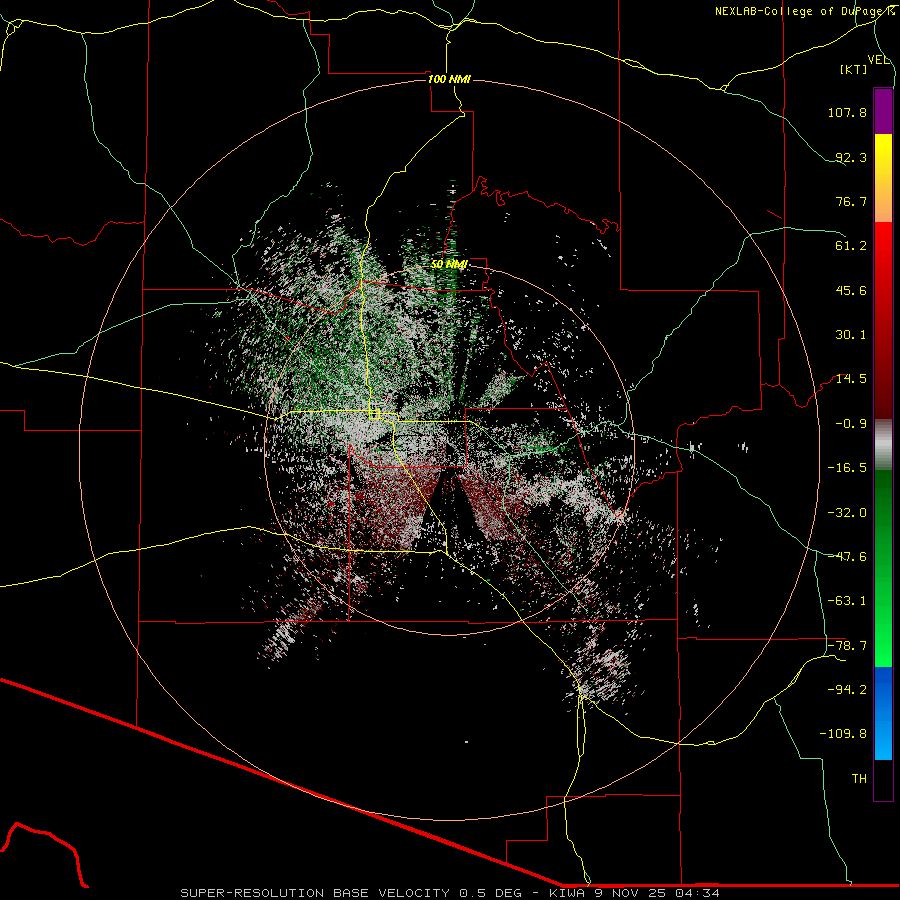The height and width of the screenshot is (900, 900).
Task: Click the -16.5 legend value
Action: [847, 468]
